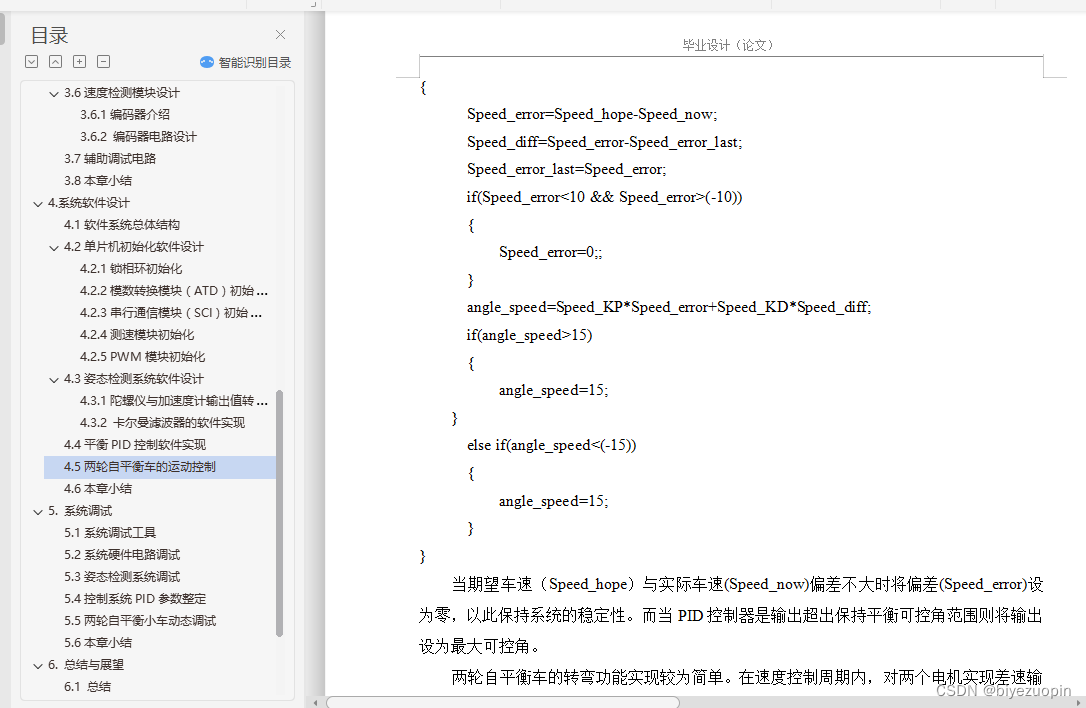Go to 3.6.1 编码器介绍
Screen dimensions: 1086x708
[x=125, y=114]
